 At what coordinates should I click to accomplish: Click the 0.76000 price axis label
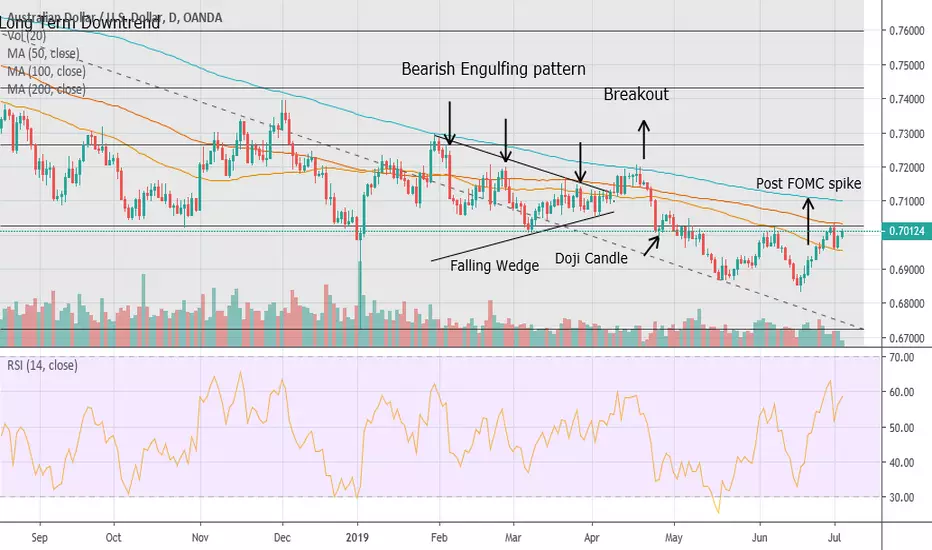pos(906,31)
